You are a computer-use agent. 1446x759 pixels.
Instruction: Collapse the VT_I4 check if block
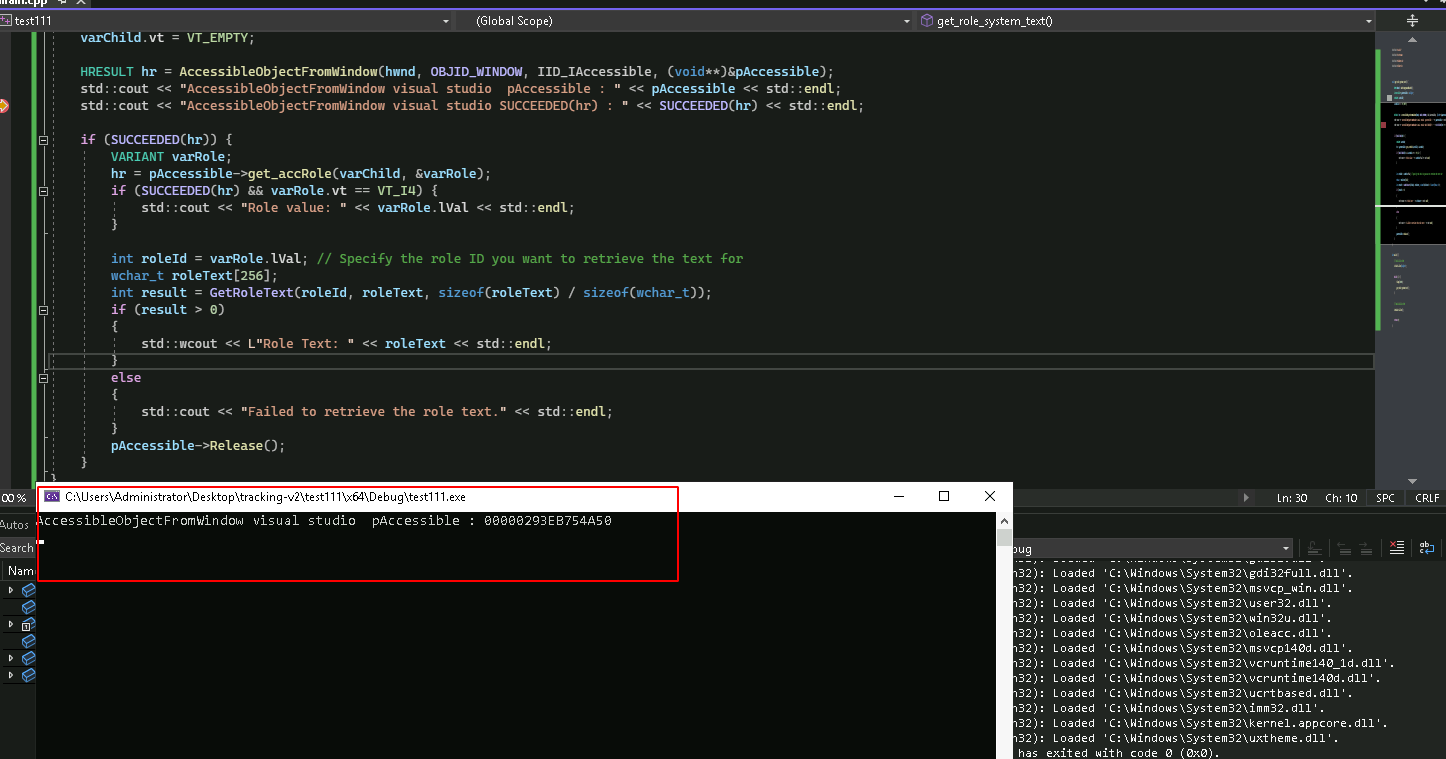43,191
